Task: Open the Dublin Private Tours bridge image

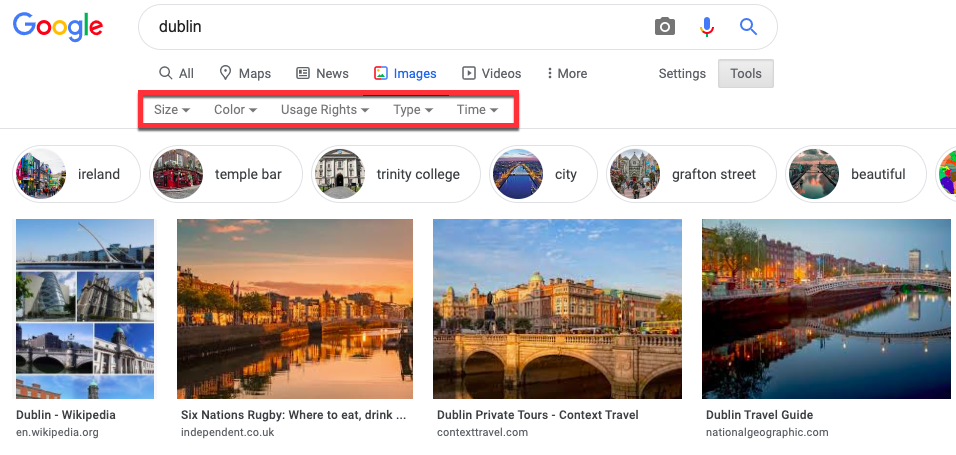Action: click(x=557, y=309)
